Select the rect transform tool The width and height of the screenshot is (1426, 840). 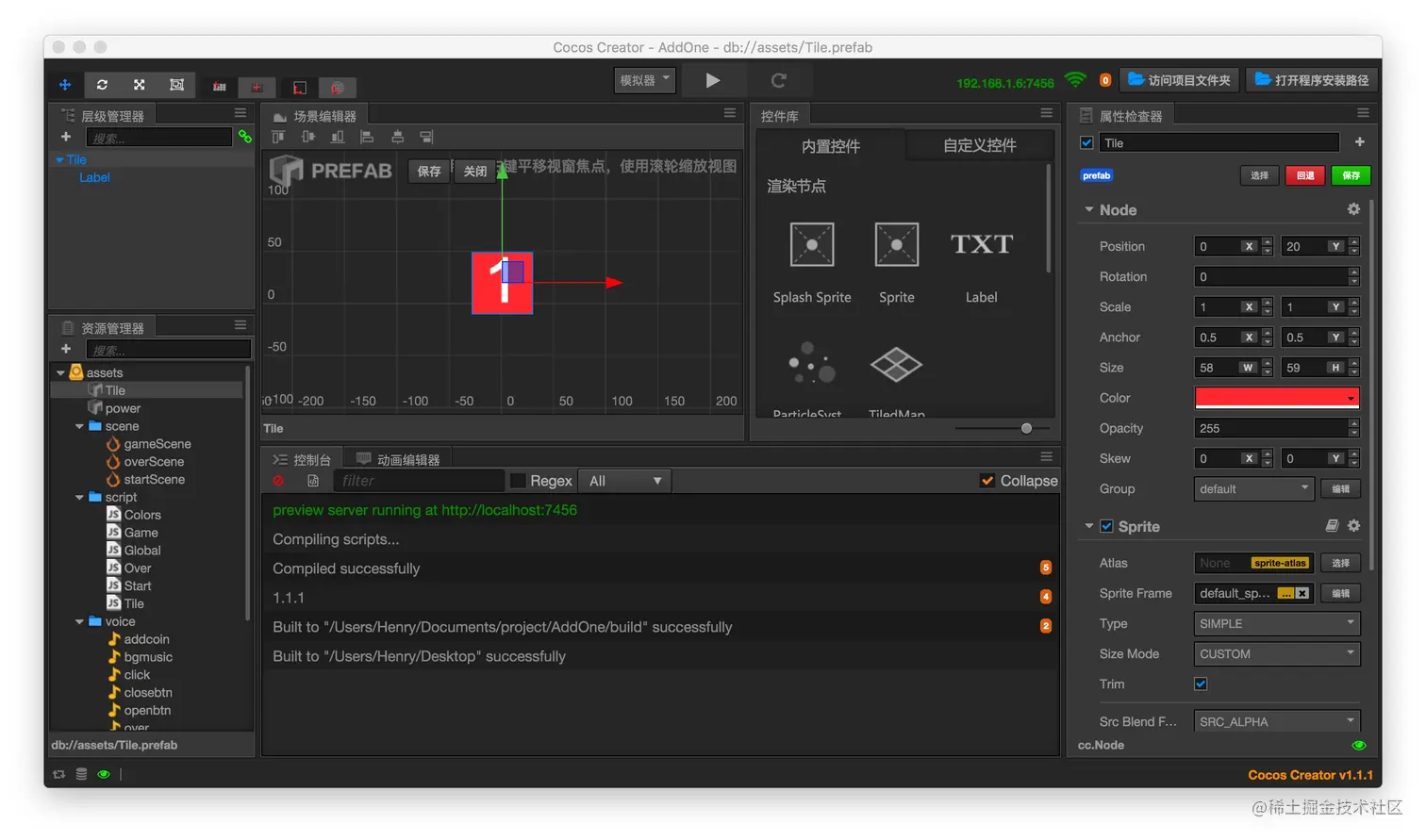tap(176, 85)
